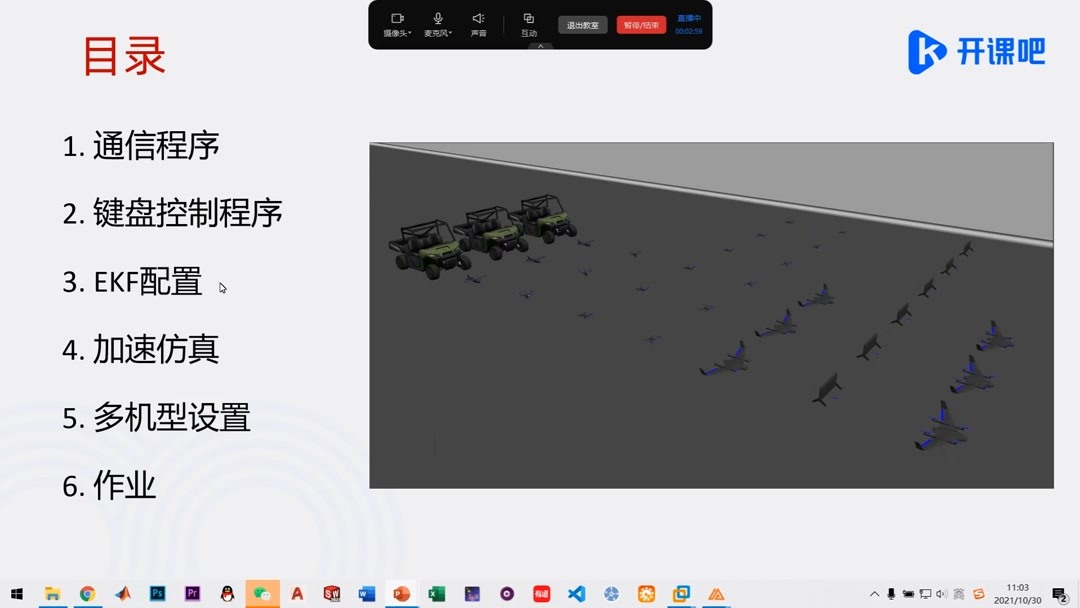Click the 退出教室 (exit classroom) button
This screenshot has width=1080, height=608.
click(584, 24)
